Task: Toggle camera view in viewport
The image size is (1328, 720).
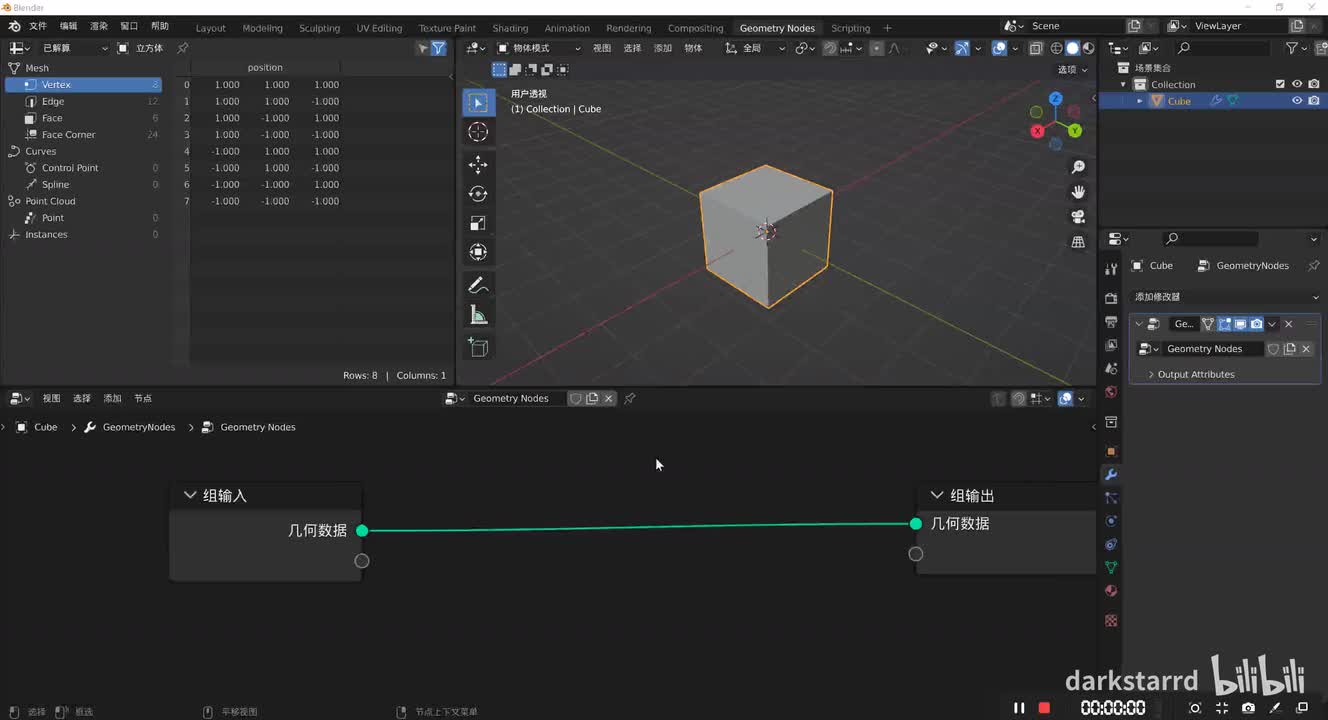Action: tap(1078, 217)
